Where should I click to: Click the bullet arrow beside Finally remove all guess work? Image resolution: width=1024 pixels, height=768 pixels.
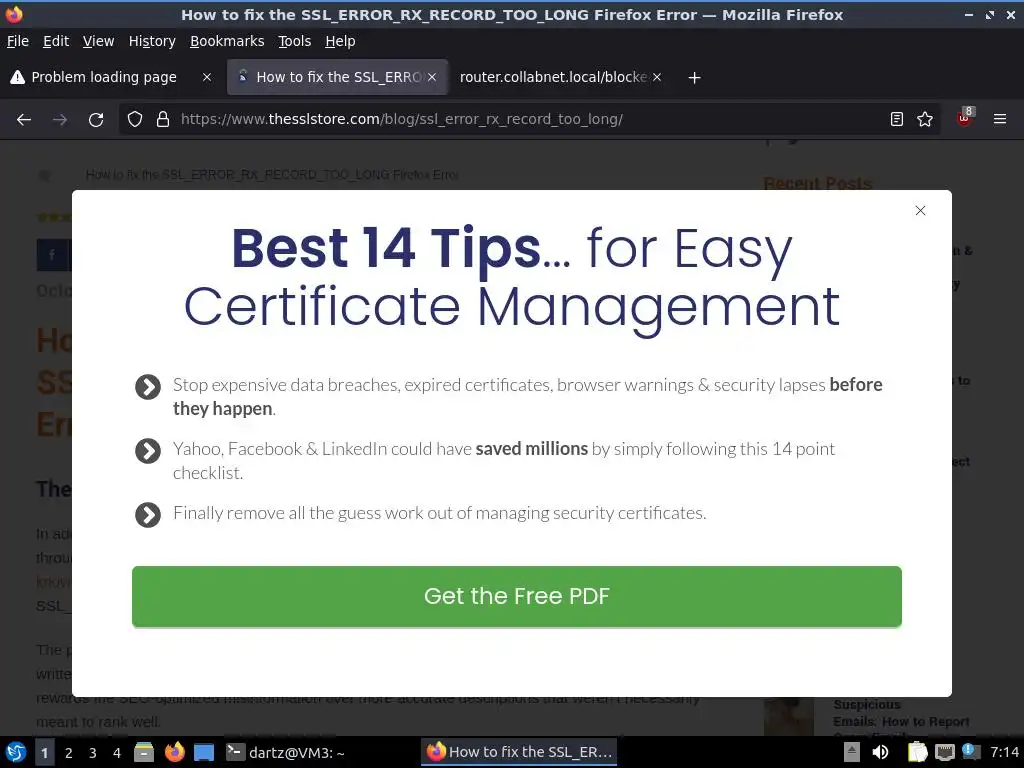pos(148,515)
